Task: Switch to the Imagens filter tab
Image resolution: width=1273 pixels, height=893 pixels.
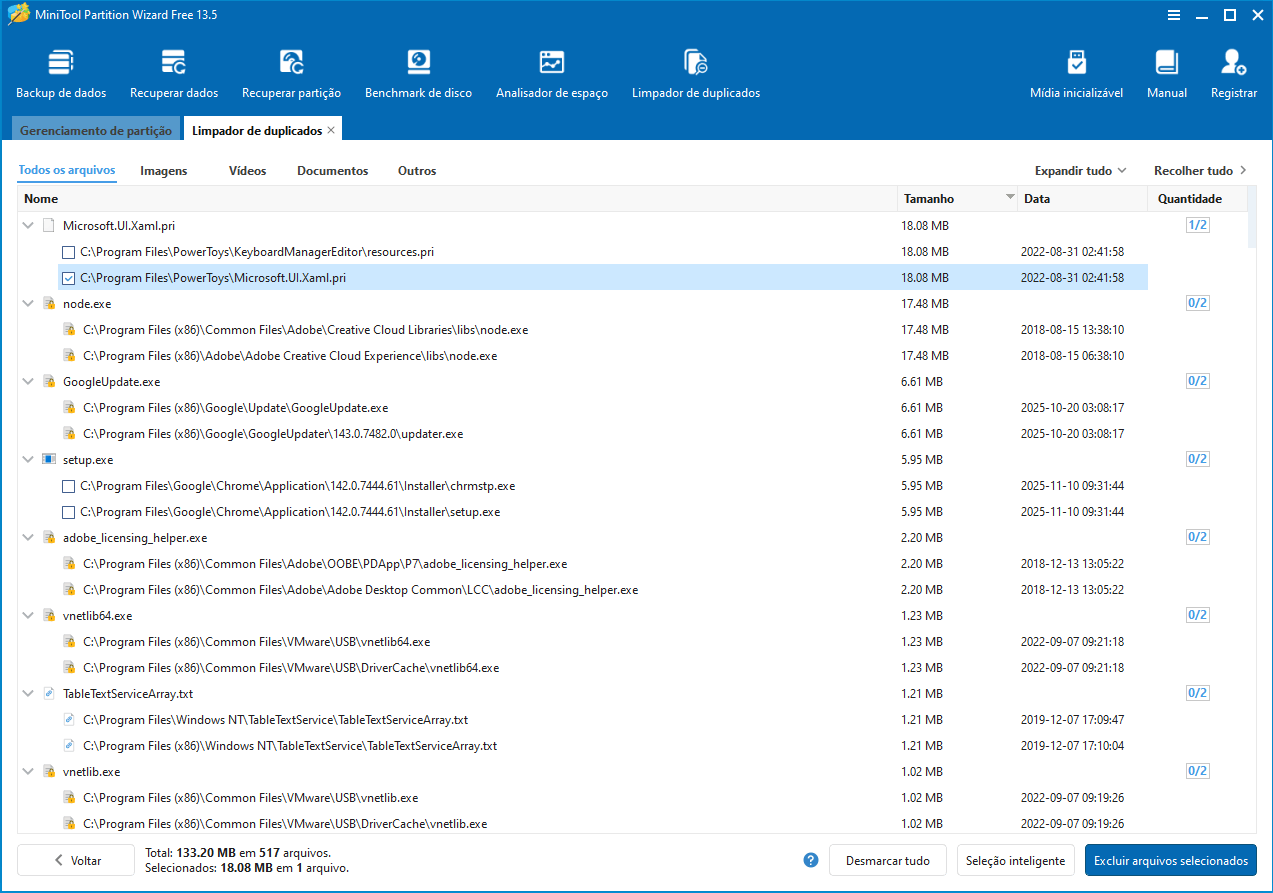Action: coord(164,171)
